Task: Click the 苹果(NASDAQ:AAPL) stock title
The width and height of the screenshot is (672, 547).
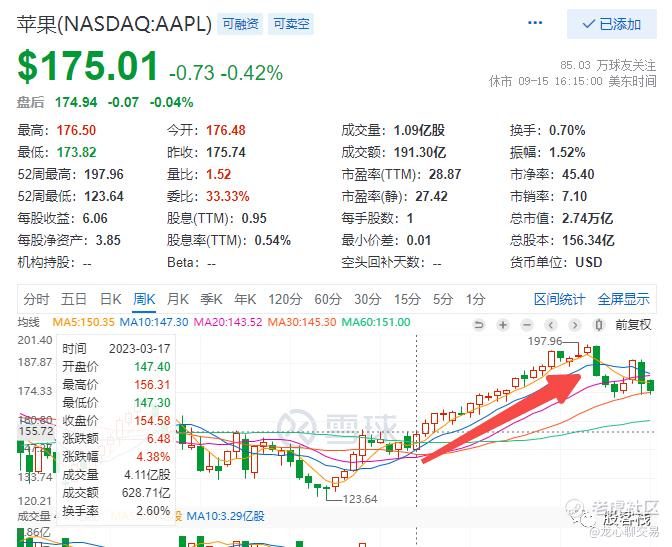Action: (114, 24)
